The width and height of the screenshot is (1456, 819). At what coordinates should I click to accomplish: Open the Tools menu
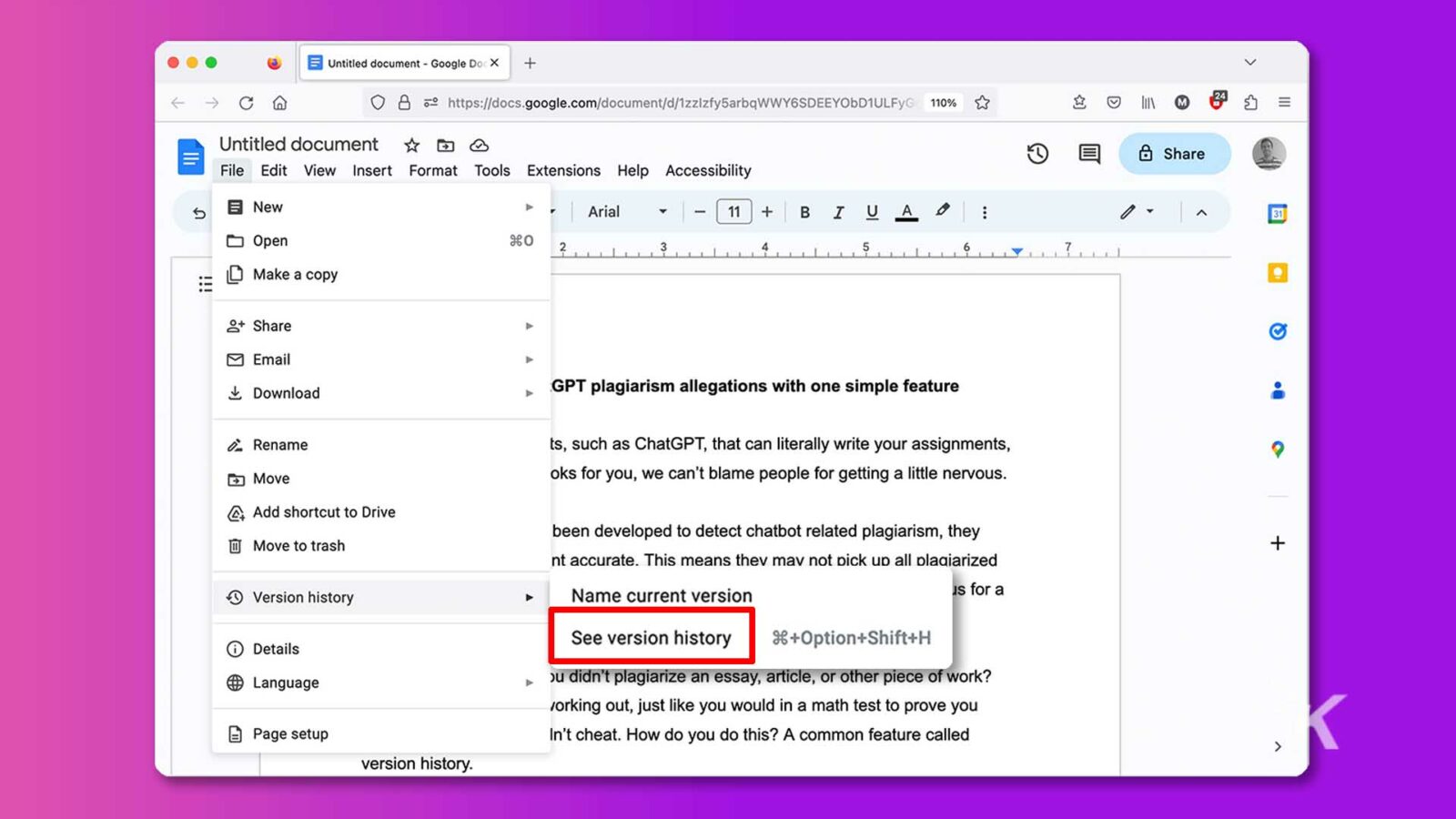pyautogui.click(x=491, y=170)
